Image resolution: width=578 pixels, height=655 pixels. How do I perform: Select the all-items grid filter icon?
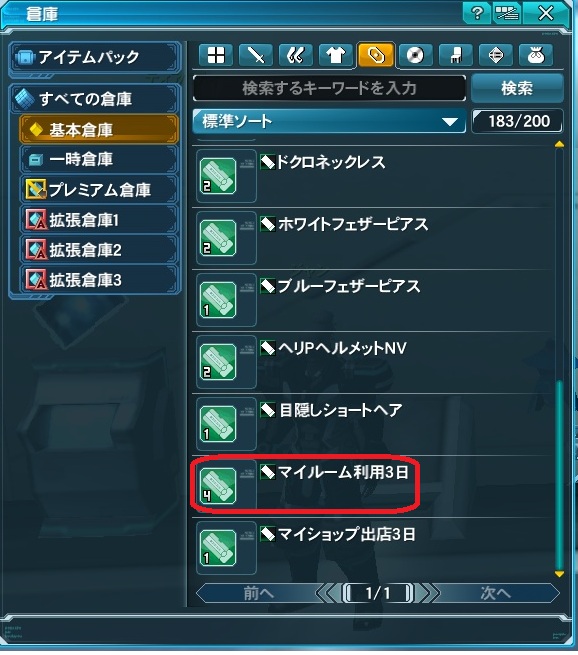[216, 55]
